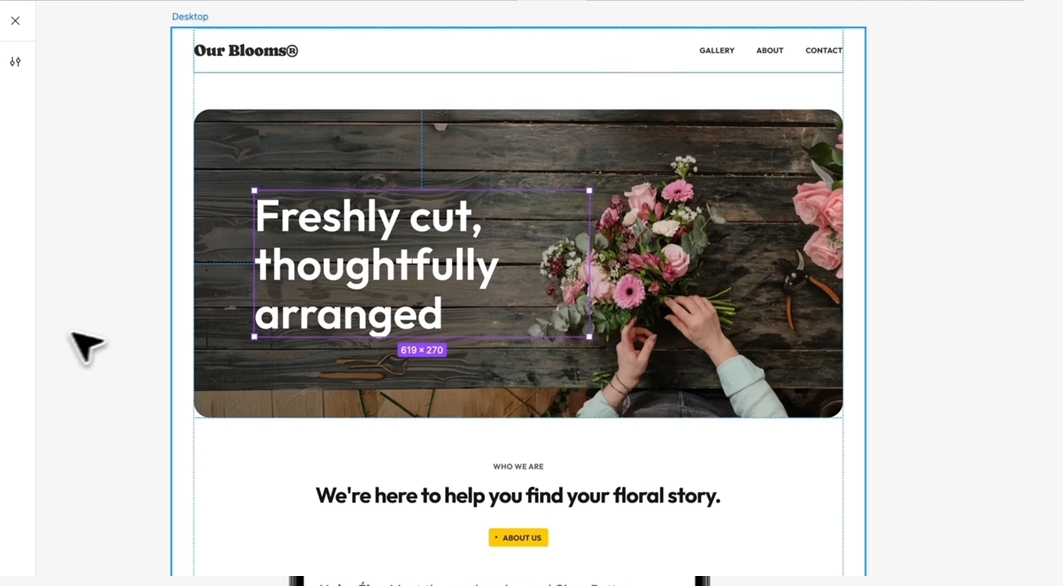This screenshot has height=586, width=1063.
Task: Click the top-left handle of selected heading
Action: pyautogui.click(x=254, y=191)
